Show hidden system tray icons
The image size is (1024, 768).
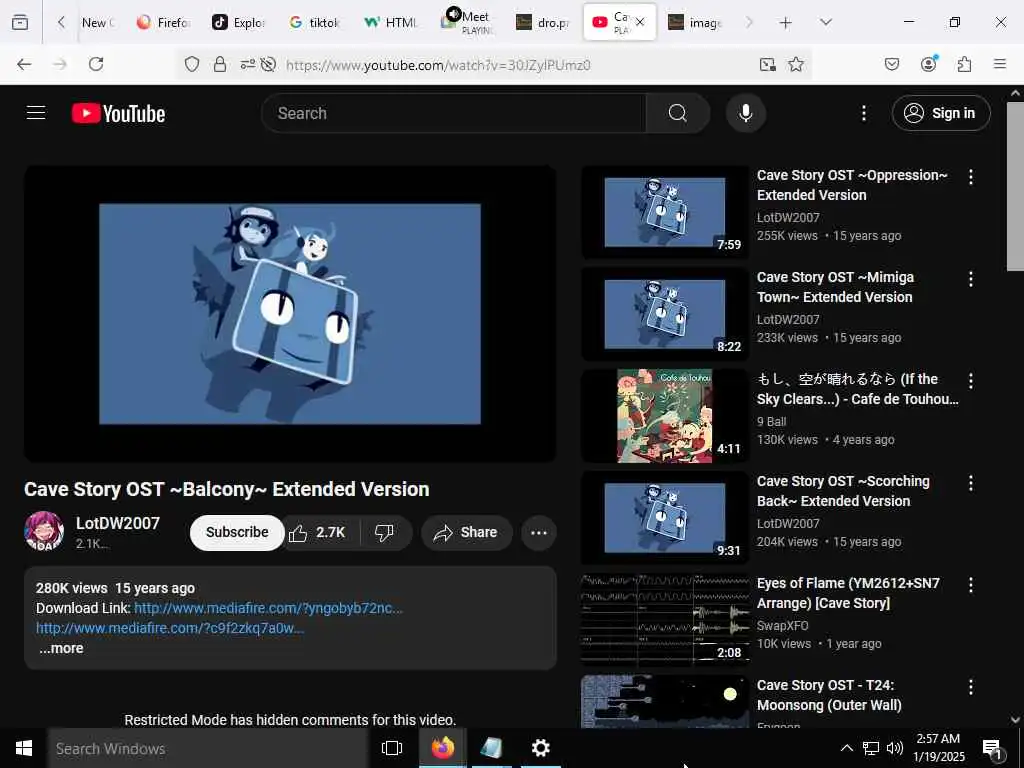pos(846,748)
